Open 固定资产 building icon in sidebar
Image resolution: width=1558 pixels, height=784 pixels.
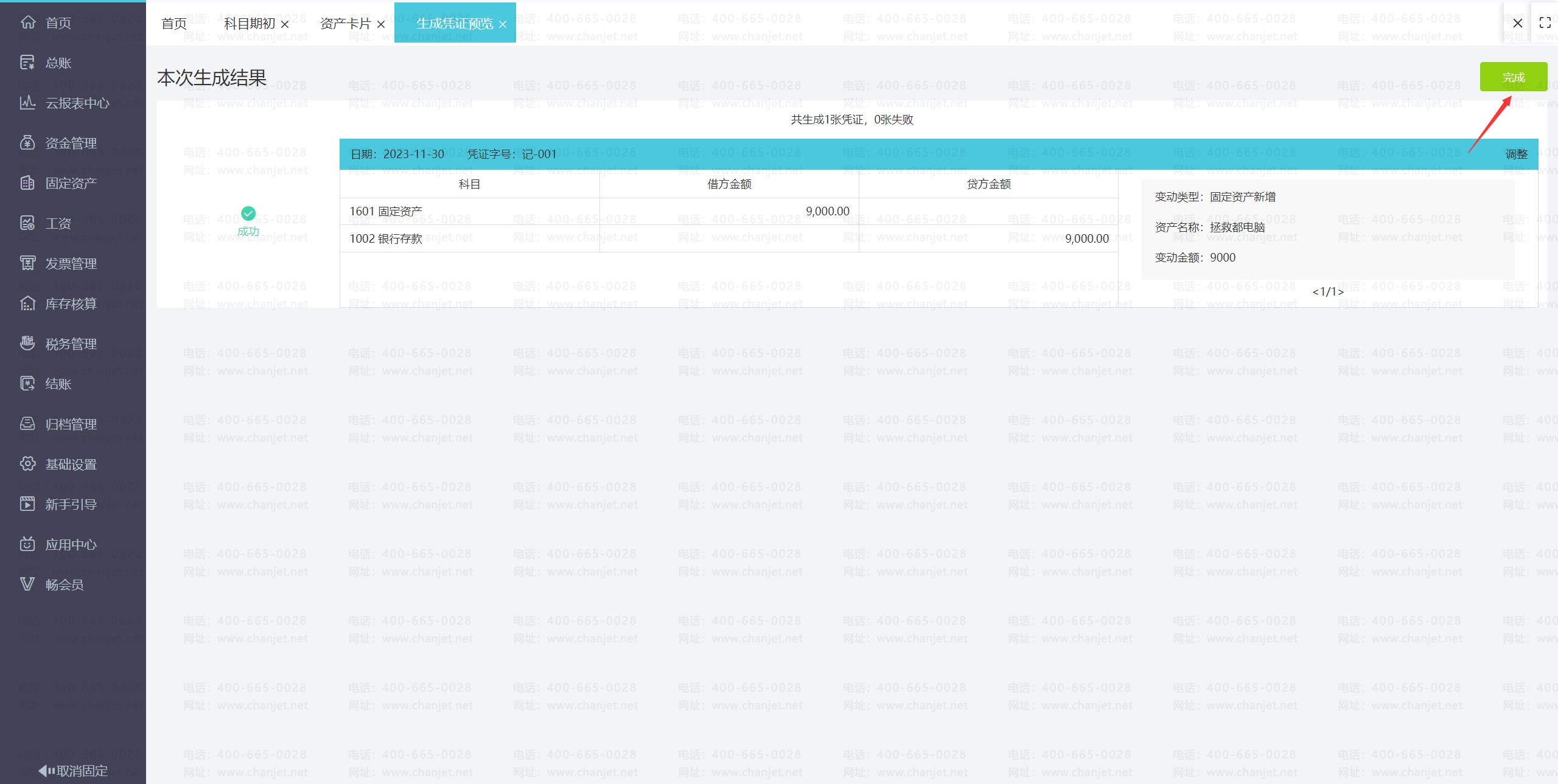(27, 183)
